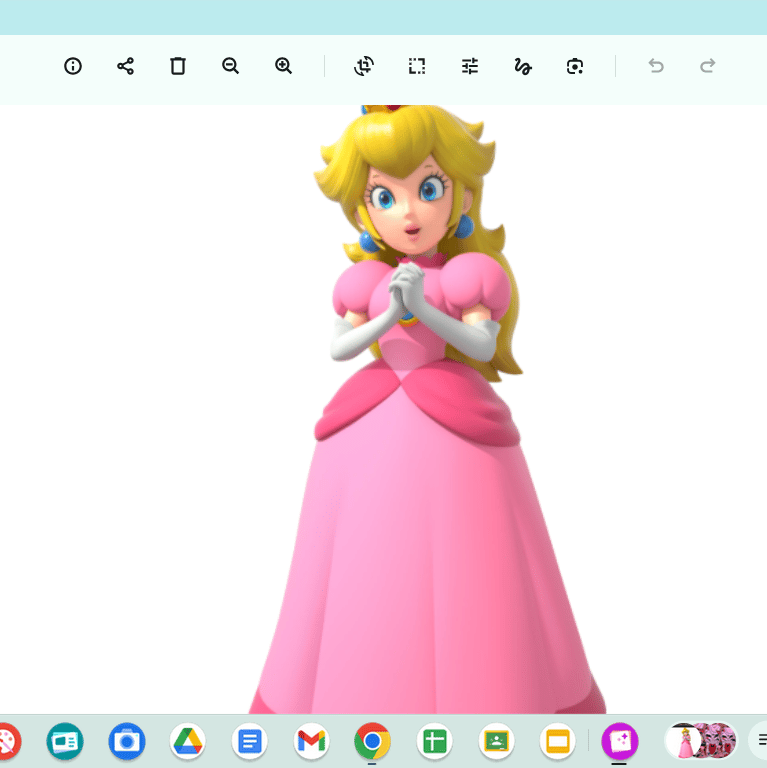The image size is (767, 768).
Task: Open Google Drive from the shelf
Action: [188, 742]
